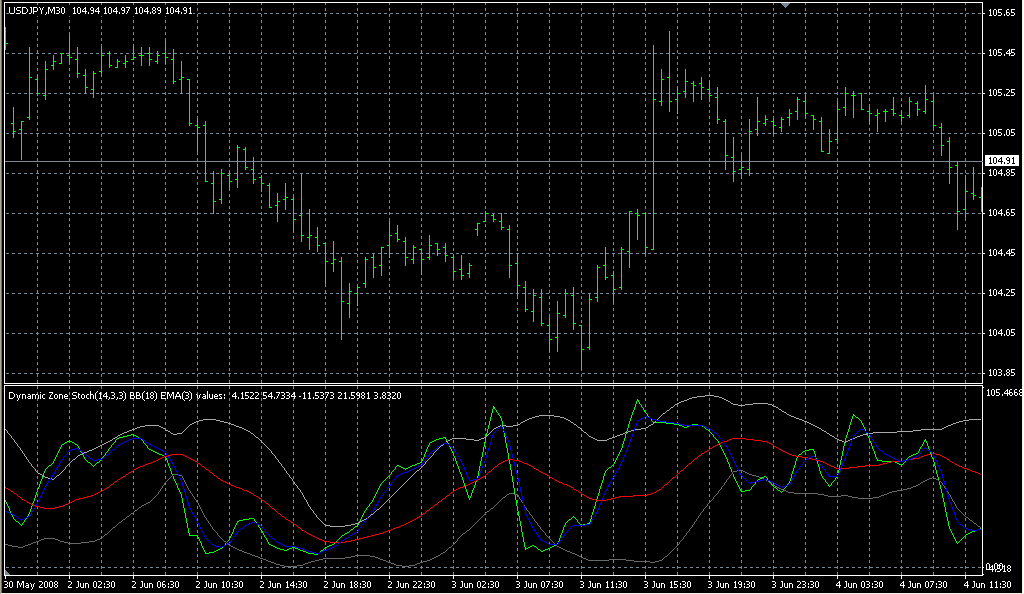Click the USDJPY,M30 chart title text
1024x594 pixels.
coord(38,10)
